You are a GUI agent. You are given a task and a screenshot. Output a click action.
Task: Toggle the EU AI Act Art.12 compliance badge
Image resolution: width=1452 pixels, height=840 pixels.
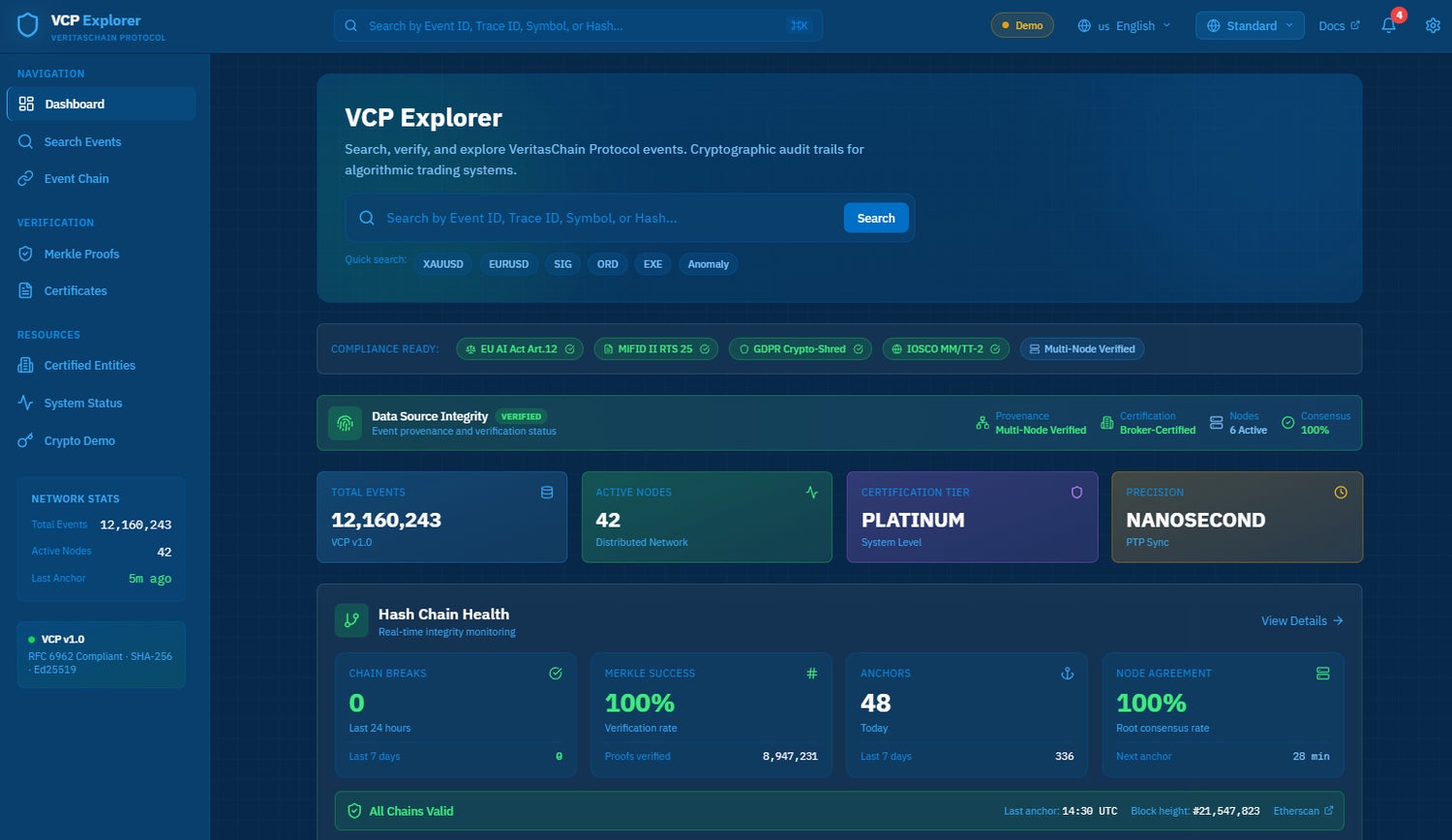[519, 349]
